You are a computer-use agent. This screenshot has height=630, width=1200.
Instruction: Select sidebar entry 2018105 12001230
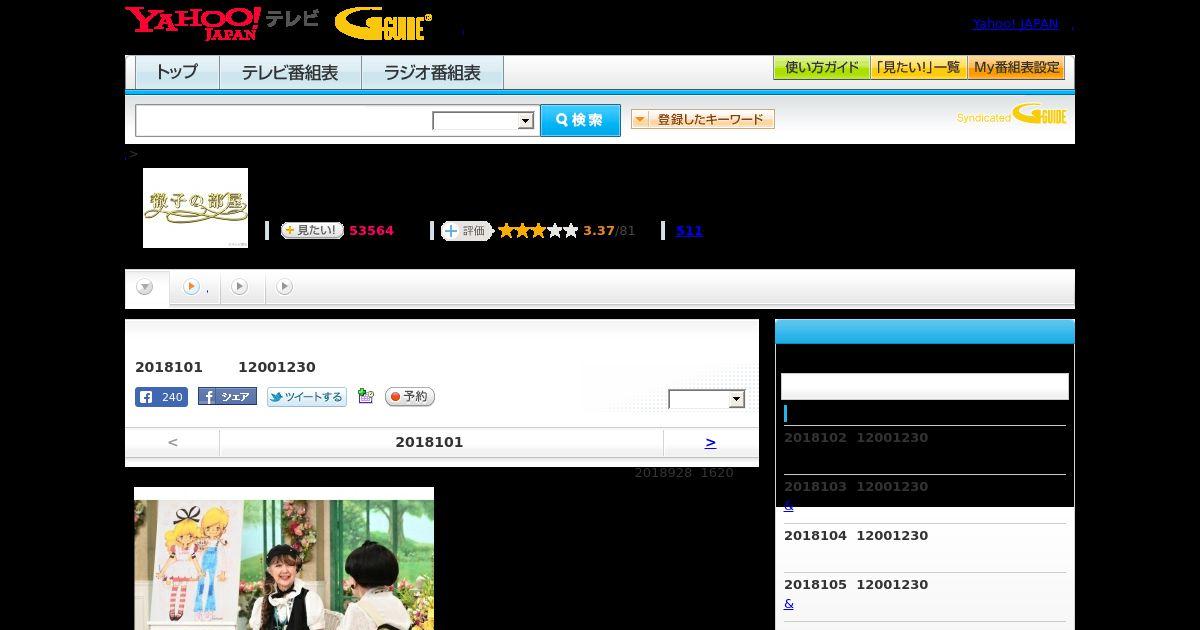(856, 585)
